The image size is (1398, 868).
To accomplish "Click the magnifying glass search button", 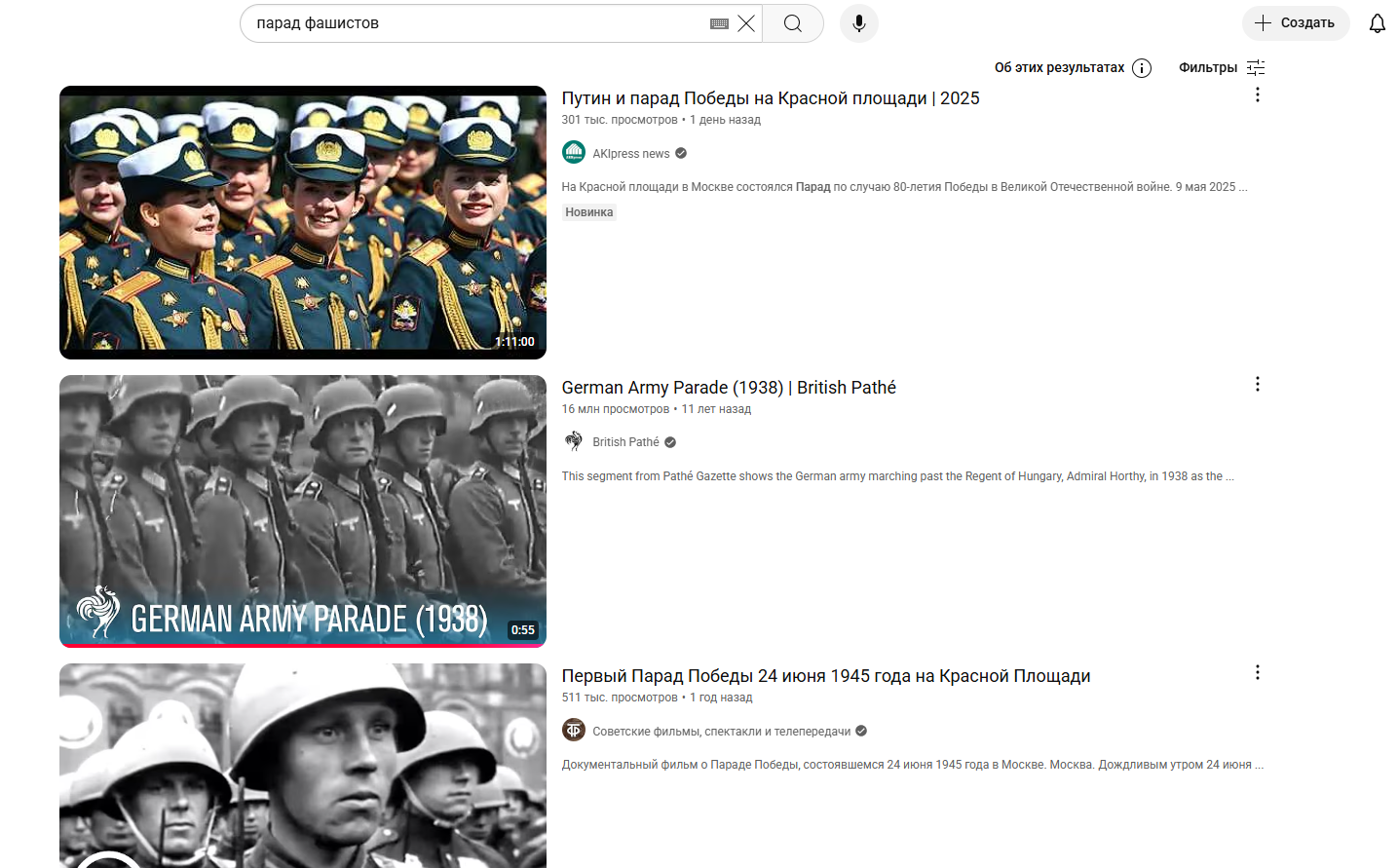I will coord(793,23).
